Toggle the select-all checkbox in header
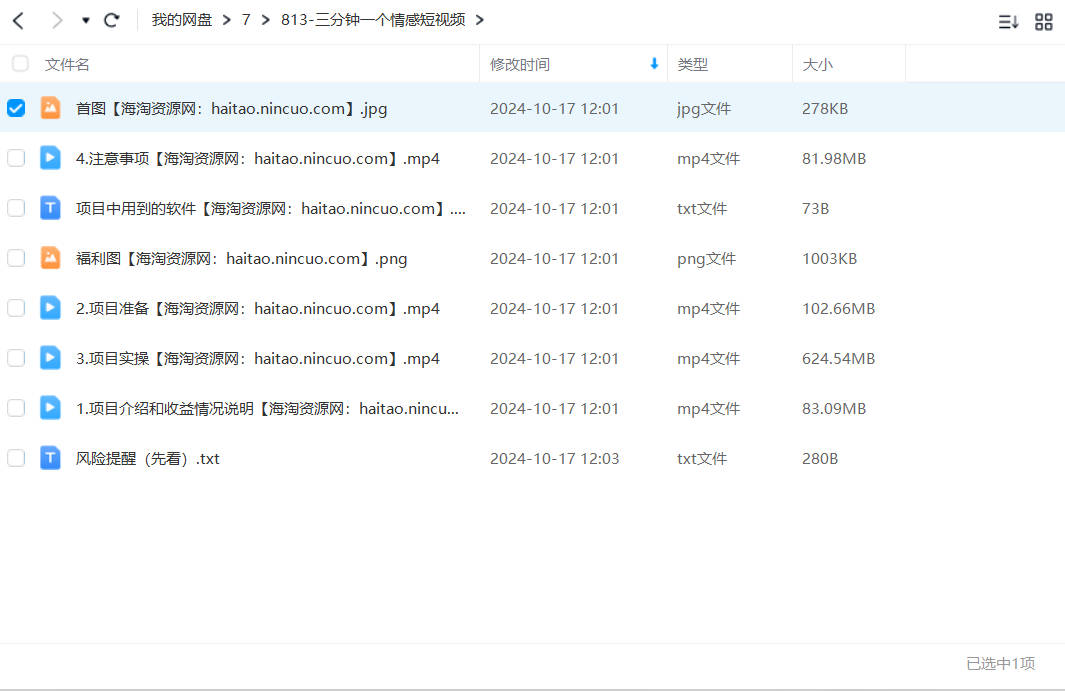This screenshot has height=691, width=1065. (20, 64)
